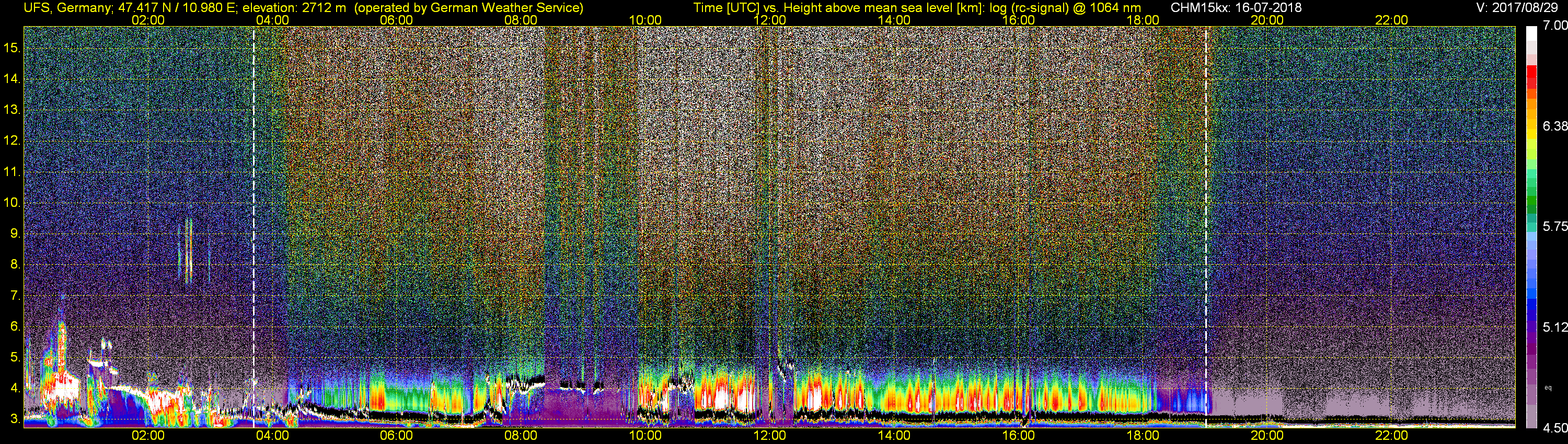Viewport: 1568px width, 444px height.
Task: Click the 22:00 label on the top time axis
Action: click(x=1391, y=20)
